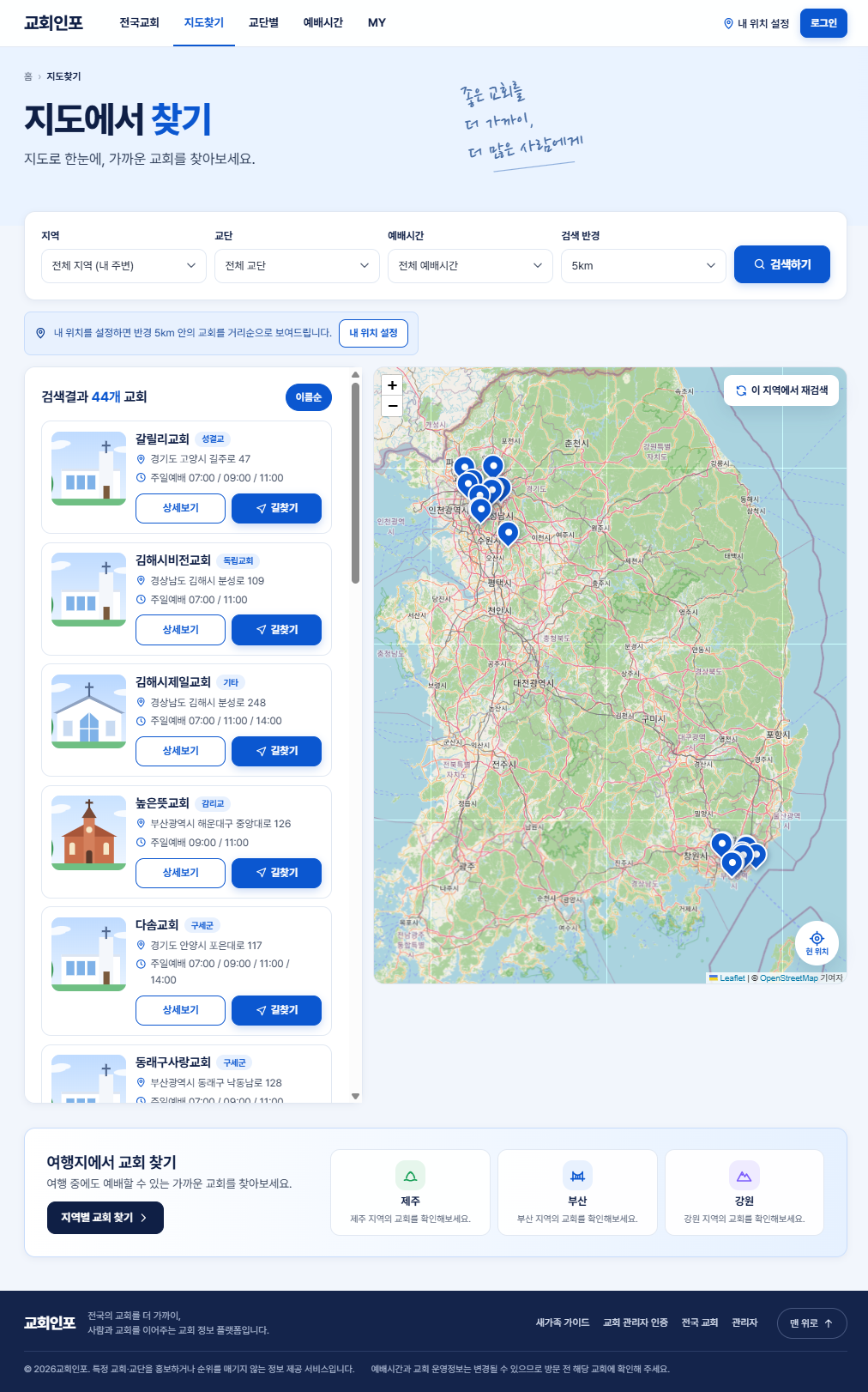Image resolution: width=868 pixels, height=1392 pixels.
Task: Open the 교단별 menu
Action: click(263, 23)
